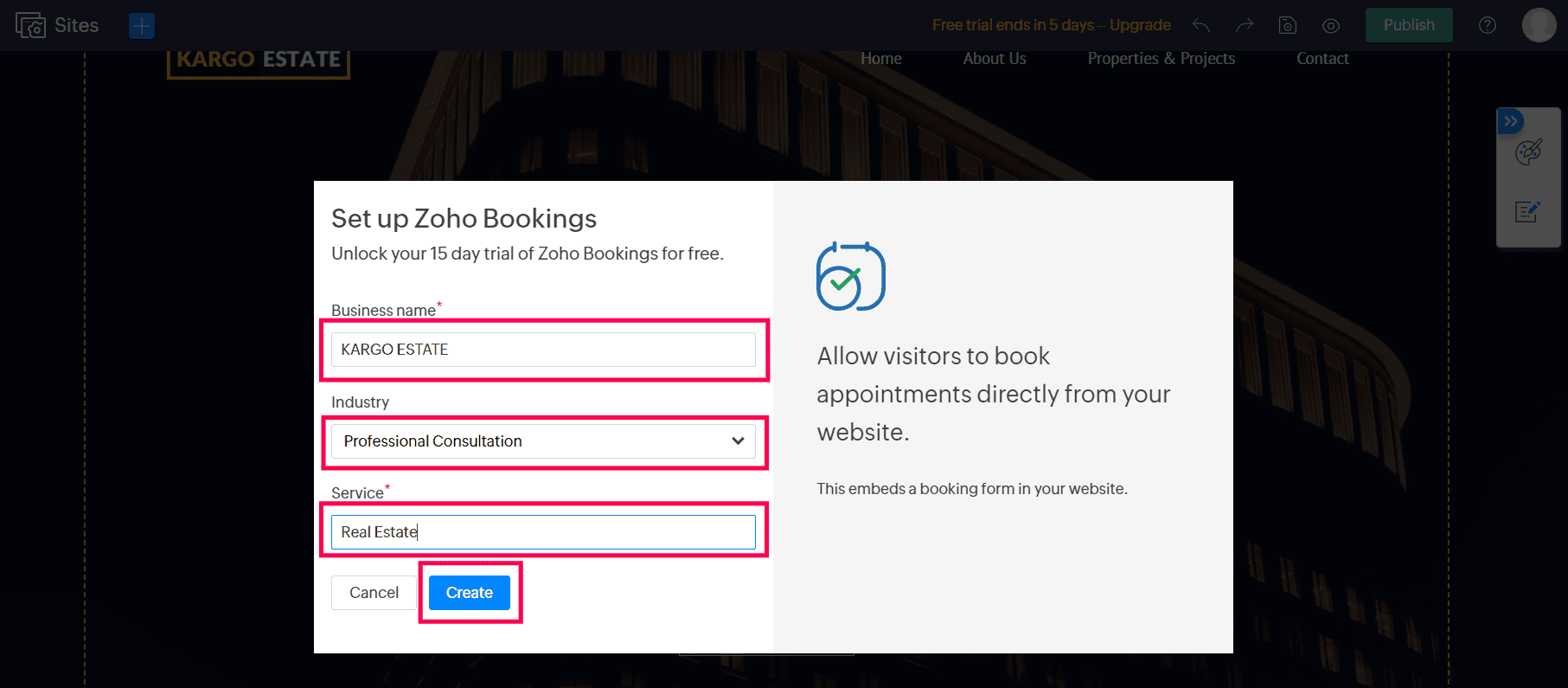1568x688 pixels.
Task: Open the Home menu item
Action: (x=881, y=59)
